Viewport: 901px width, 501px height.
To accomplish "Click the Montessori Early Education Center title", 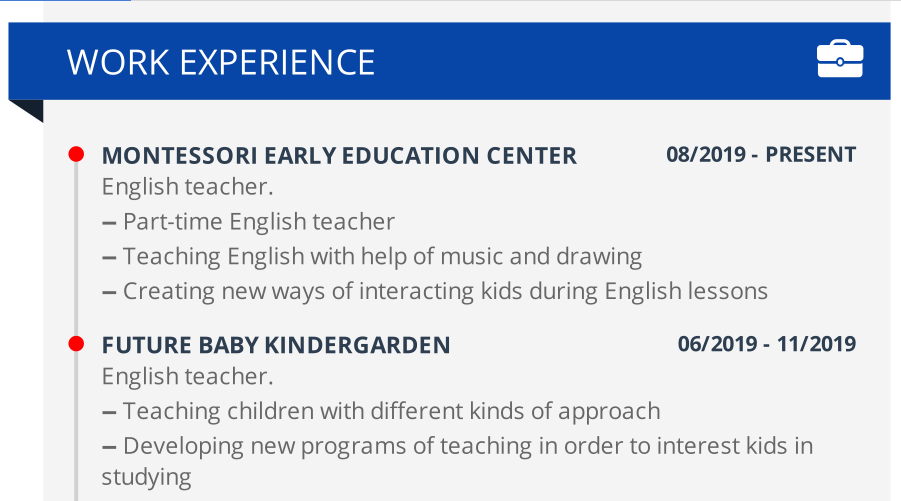I will point(339,156).
